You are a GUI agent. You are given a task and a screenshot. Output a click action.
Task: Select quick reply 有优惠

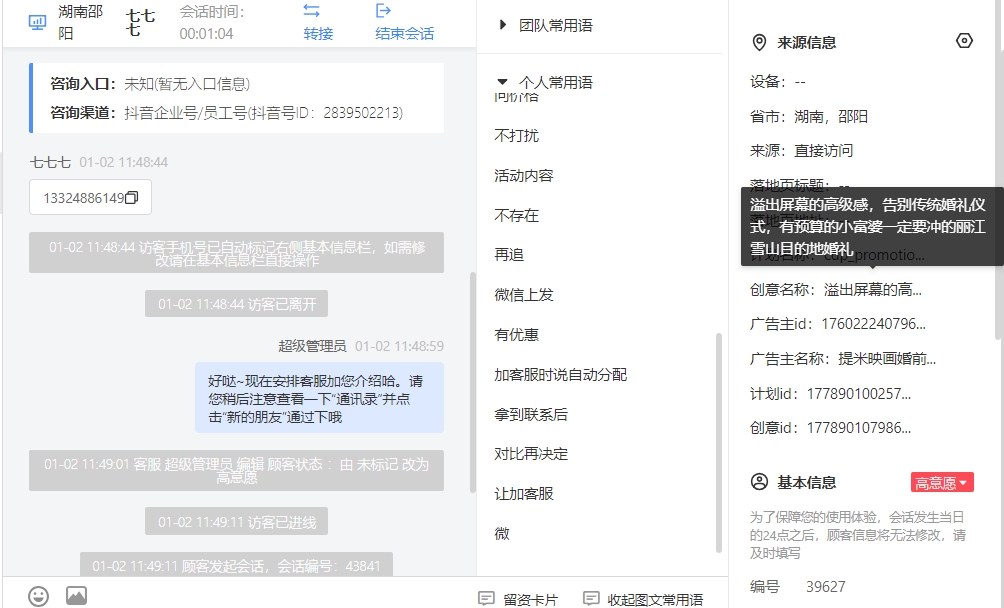point(517,335)
